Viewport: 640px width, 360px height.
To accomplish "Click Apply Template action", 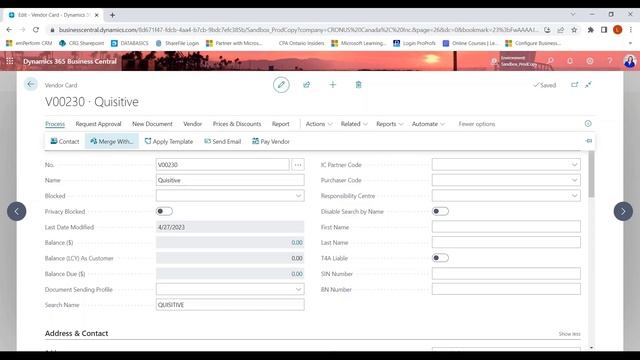I will pyautogui.click(x=169, y=141).
